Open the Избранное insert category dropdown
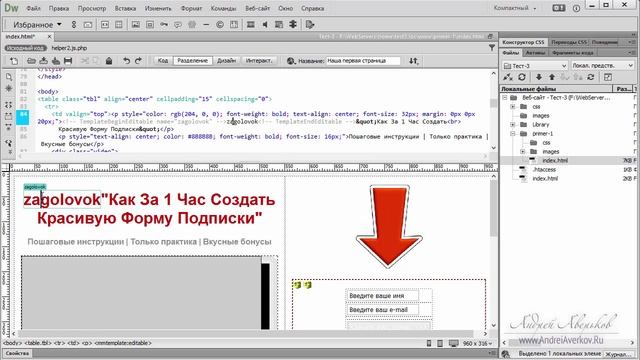The image size is (640, 360). click(x=37, y=24)
